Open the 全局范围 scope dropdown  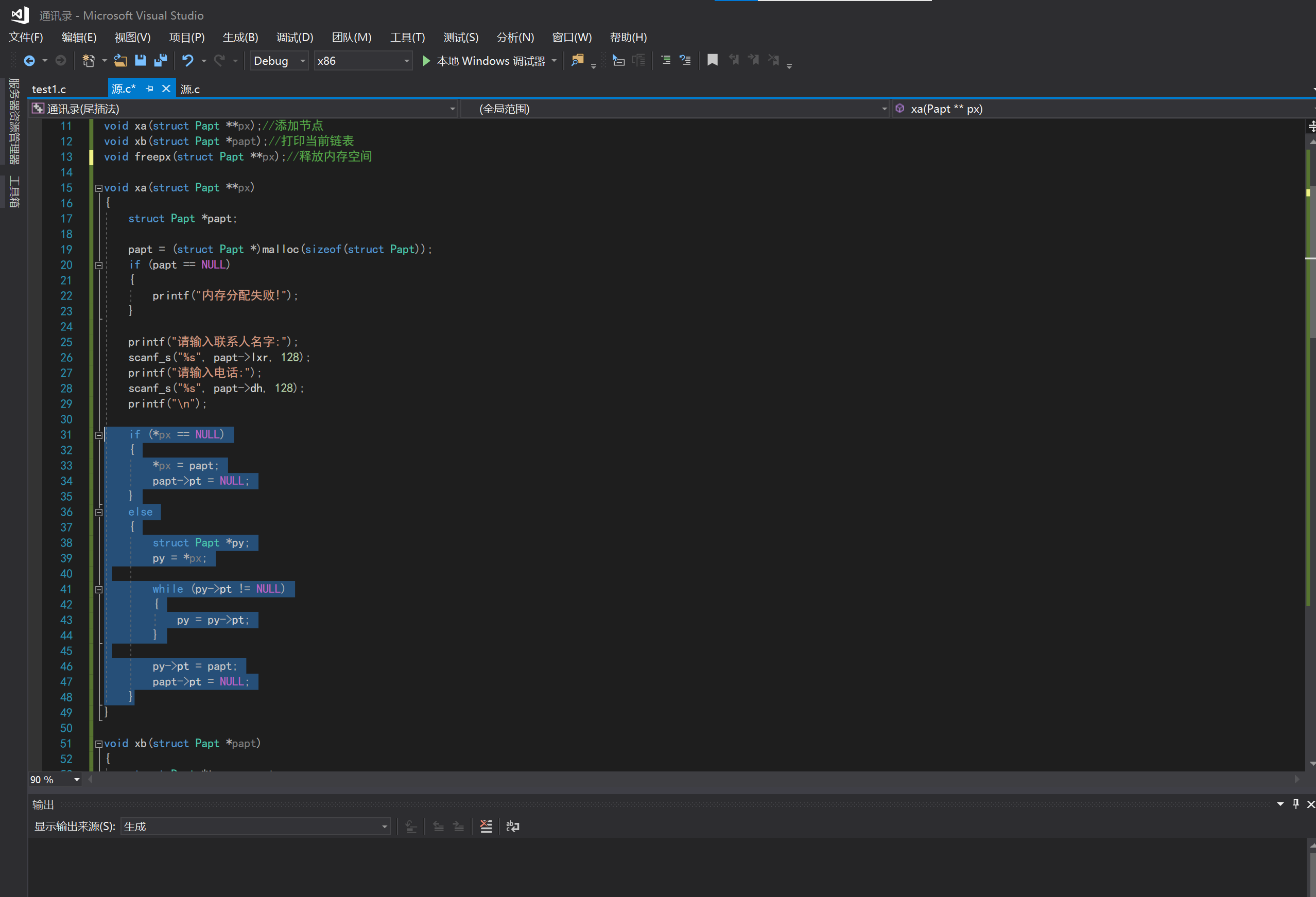675,109
